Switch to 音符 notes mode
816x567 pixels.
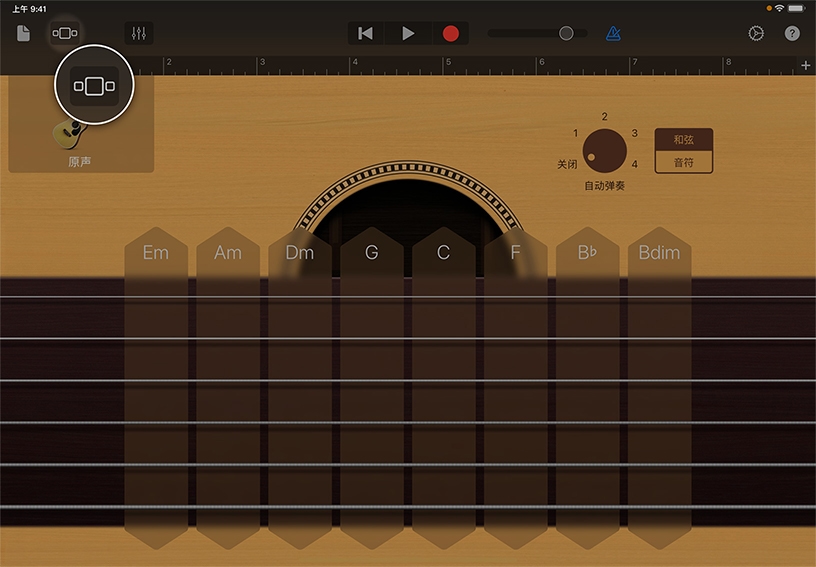(x=683, y=162)
